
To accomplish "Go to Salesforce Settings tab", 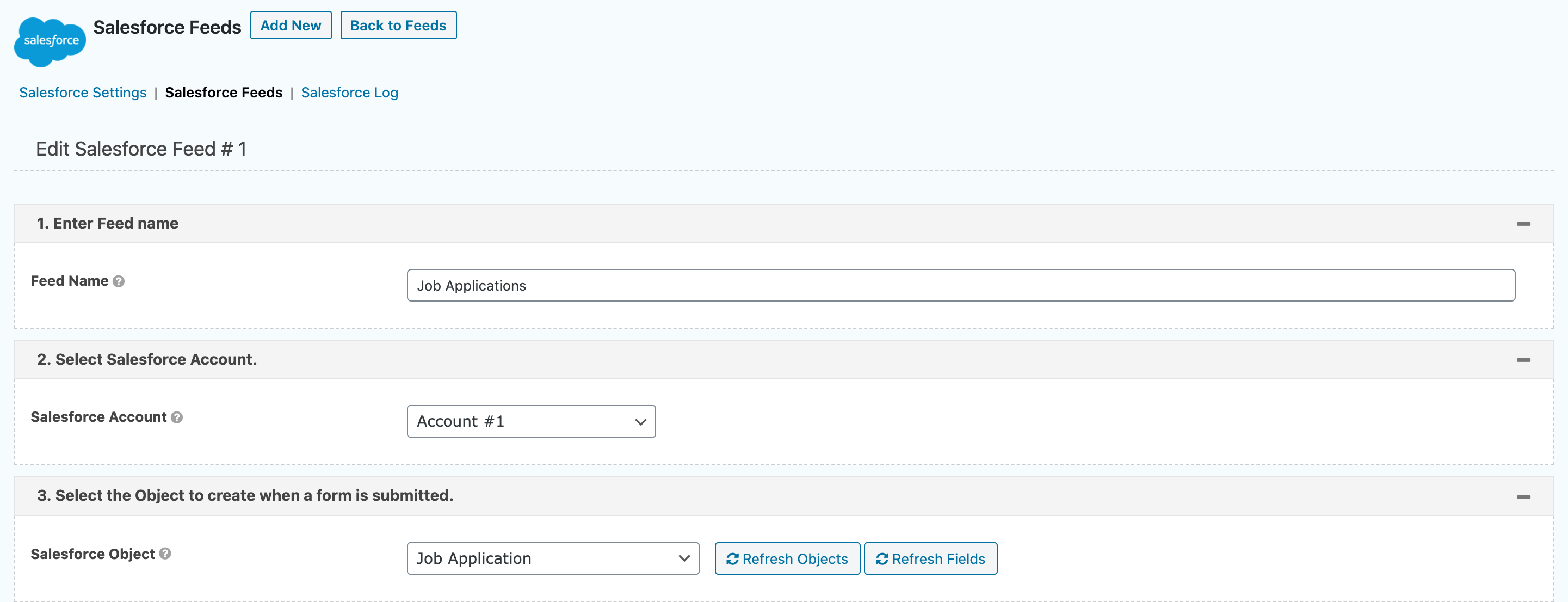I will 83,93.
